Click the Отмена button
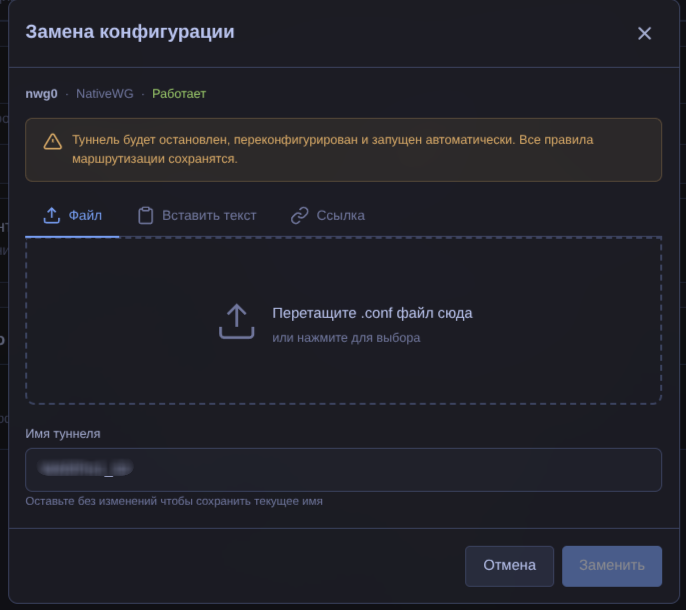This screenshot has width=686, height=610. [509, 566]
